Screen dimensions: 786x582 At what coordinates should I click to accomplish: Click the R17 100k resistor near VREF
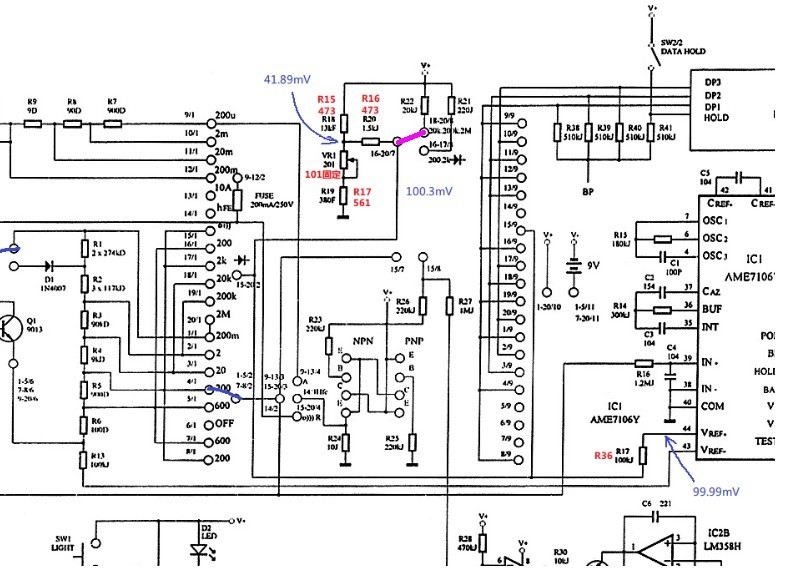click(644, 456)
